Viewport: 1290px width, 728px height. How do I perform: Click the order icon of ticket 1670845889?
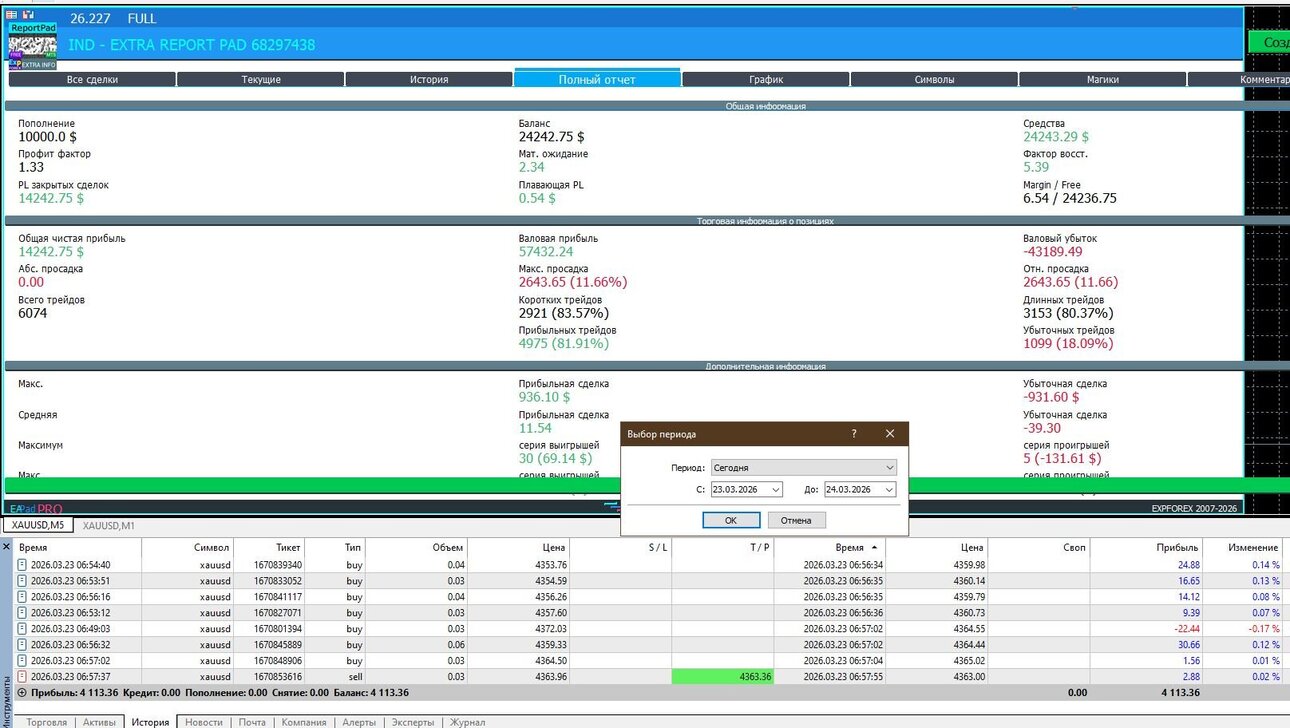pos(23,645)
